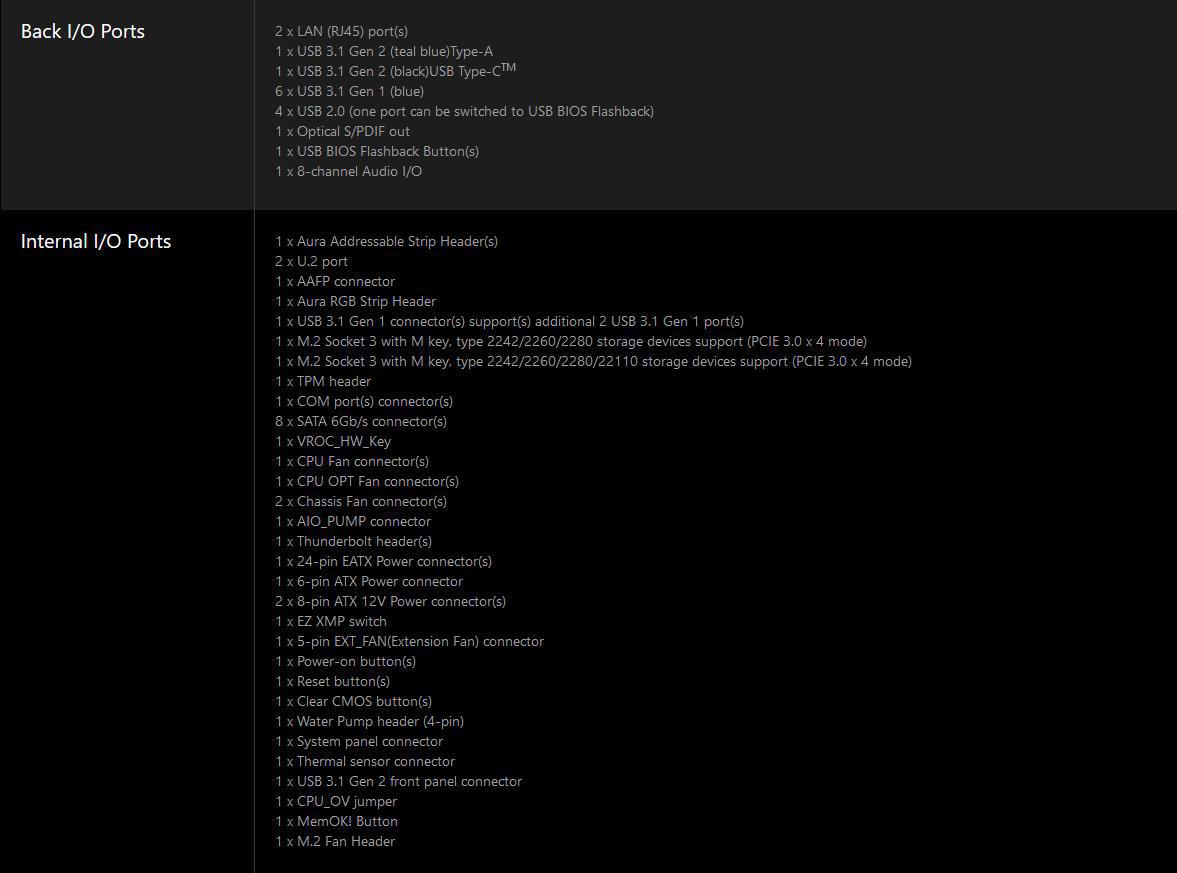The width and height of the screenshot is (1177, 873).
Task: Select the 2 x LAN (RJ45) port line
Action: tap(342, 32)
